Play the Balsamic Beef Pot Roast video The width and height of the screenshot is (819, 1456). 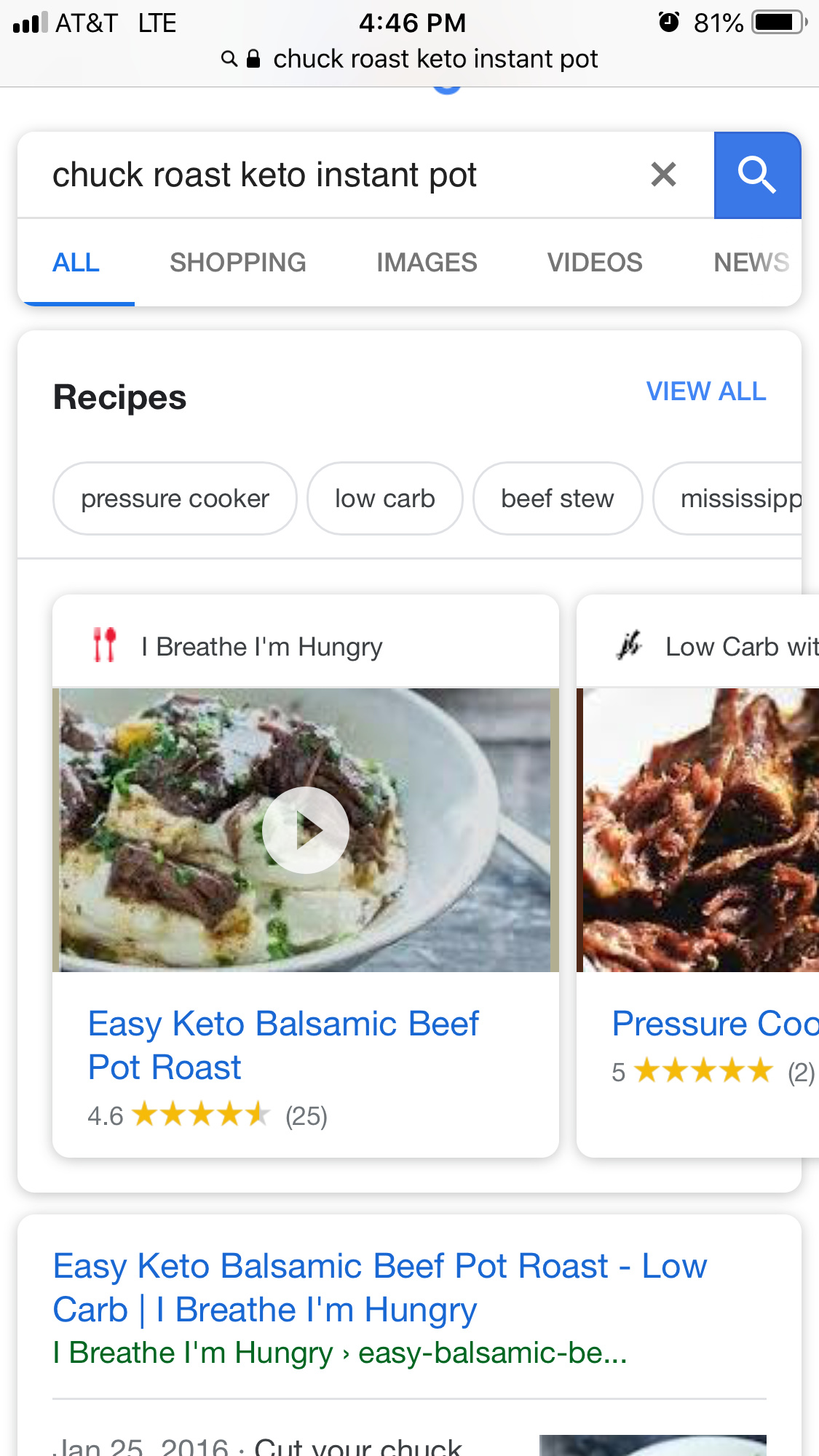[306, 830]
